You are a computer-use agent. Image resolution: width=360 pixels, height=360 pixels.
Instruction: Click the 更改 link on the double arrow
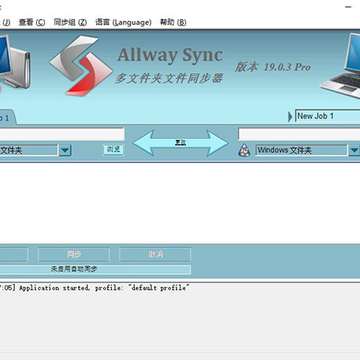coord(180,143)
